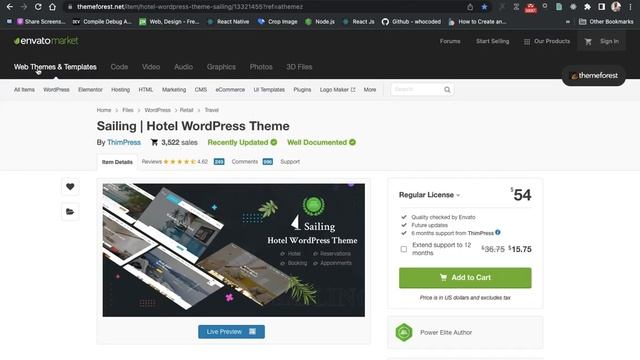Image resolution: width=640 pixels, height=360 pixels.
Task: Add item to favorites with heart icon
Action: [70, 187]
